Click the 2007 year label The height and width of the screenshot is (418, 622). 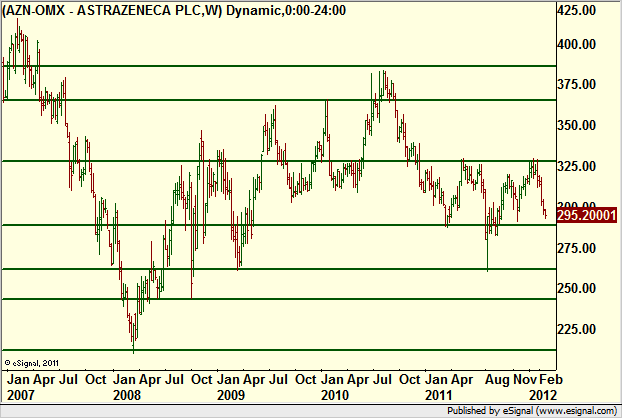[x=21, y=395]
